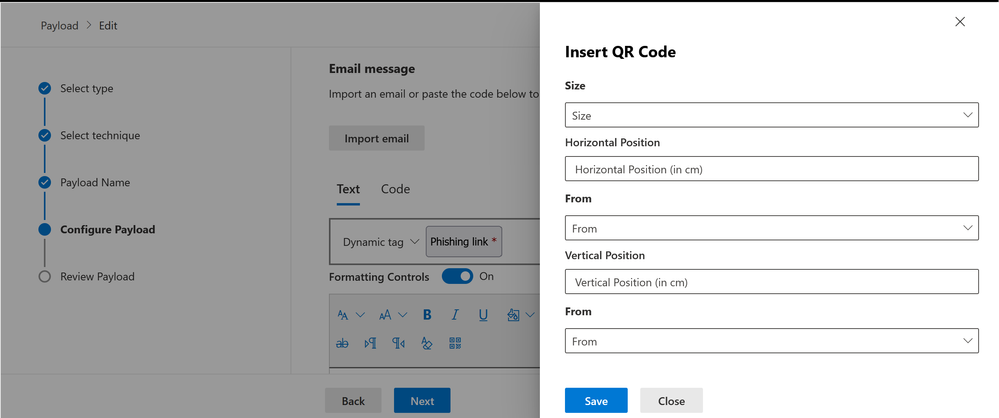This screenshot has width=999, height=418.
Task: Save the QR code settings
Action: [x=596, y=401]
